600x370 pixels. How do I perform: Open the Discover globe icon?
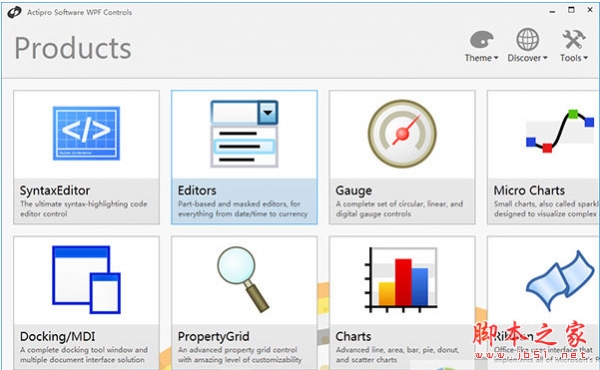pyautogui.click(x=527, y=39)
